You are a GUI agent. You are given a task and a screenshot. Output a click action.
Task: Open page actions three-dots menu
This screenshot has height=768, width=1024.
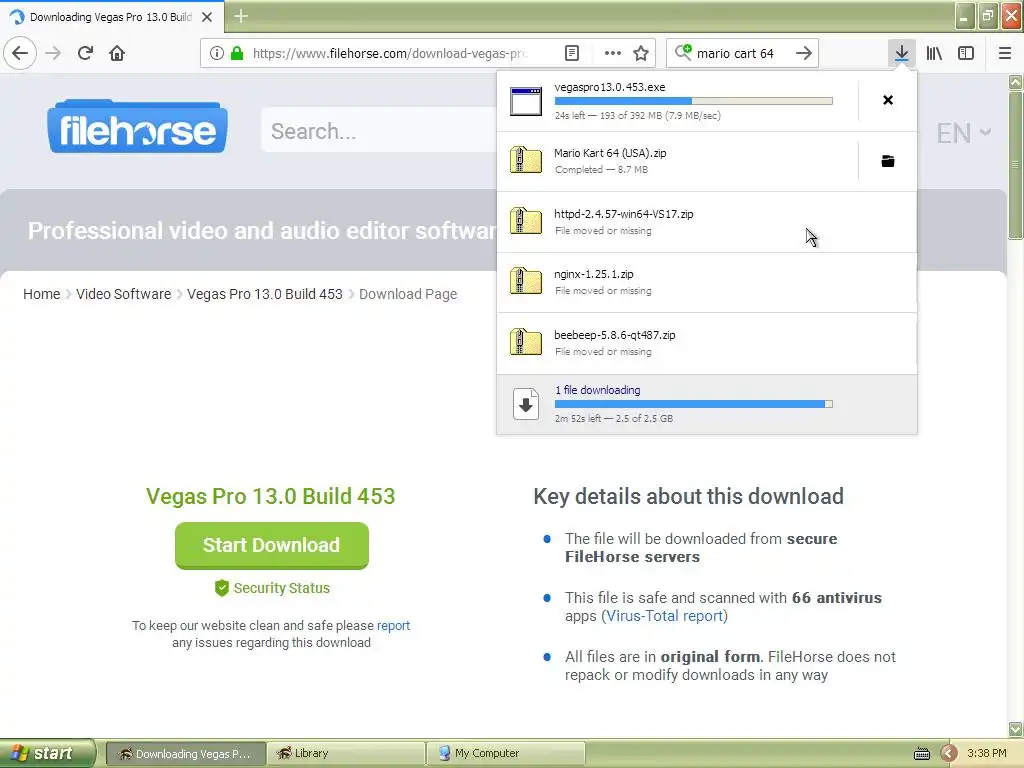click(613, 53)
